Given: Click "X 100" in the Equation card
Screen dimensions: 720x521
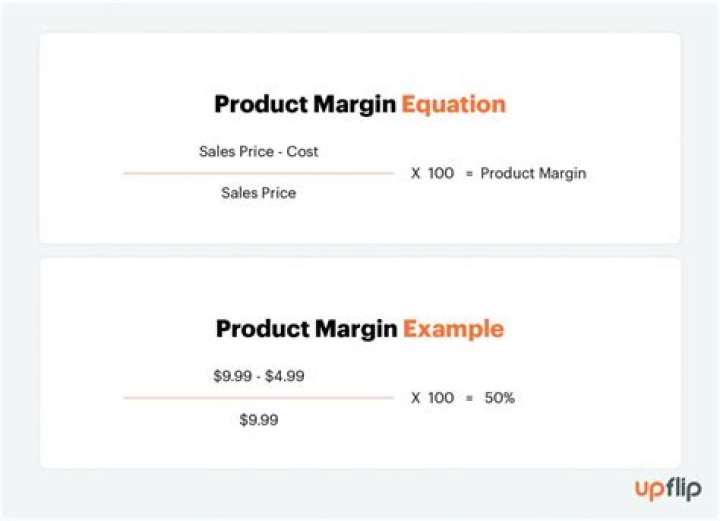Looking at the screenshot, I should click(432, 173).
